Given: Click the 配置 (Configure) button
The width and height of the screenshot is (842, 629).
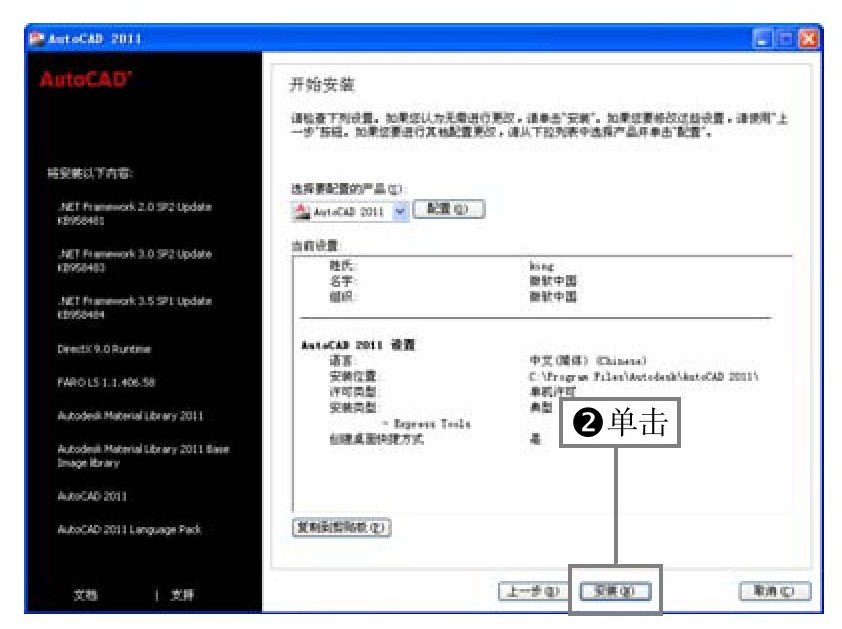Looking at the screenshot, I should (x=449, y=209).
